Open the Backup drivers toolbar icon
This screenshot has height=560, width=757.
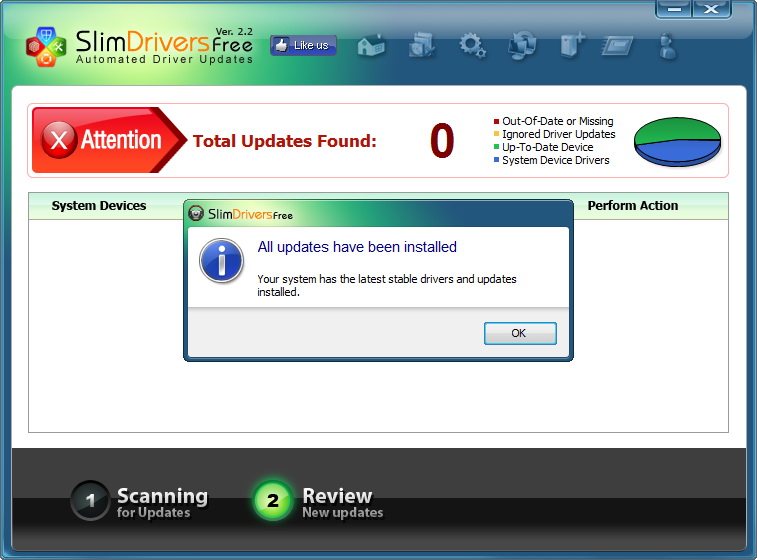(x=422, y=46)
